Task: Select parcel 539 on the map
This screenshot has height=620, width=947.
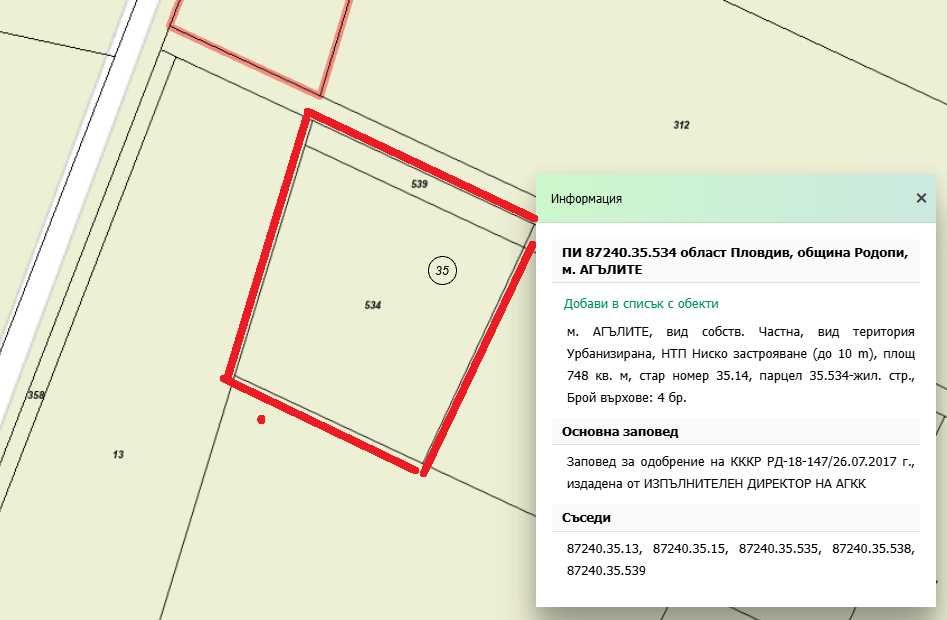Action: [420, 184]
